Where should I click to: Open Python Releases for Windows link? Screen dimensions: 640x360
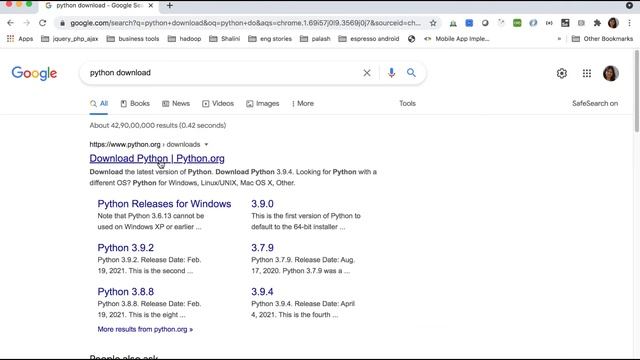pyautogui.click(x=164, y=204)
